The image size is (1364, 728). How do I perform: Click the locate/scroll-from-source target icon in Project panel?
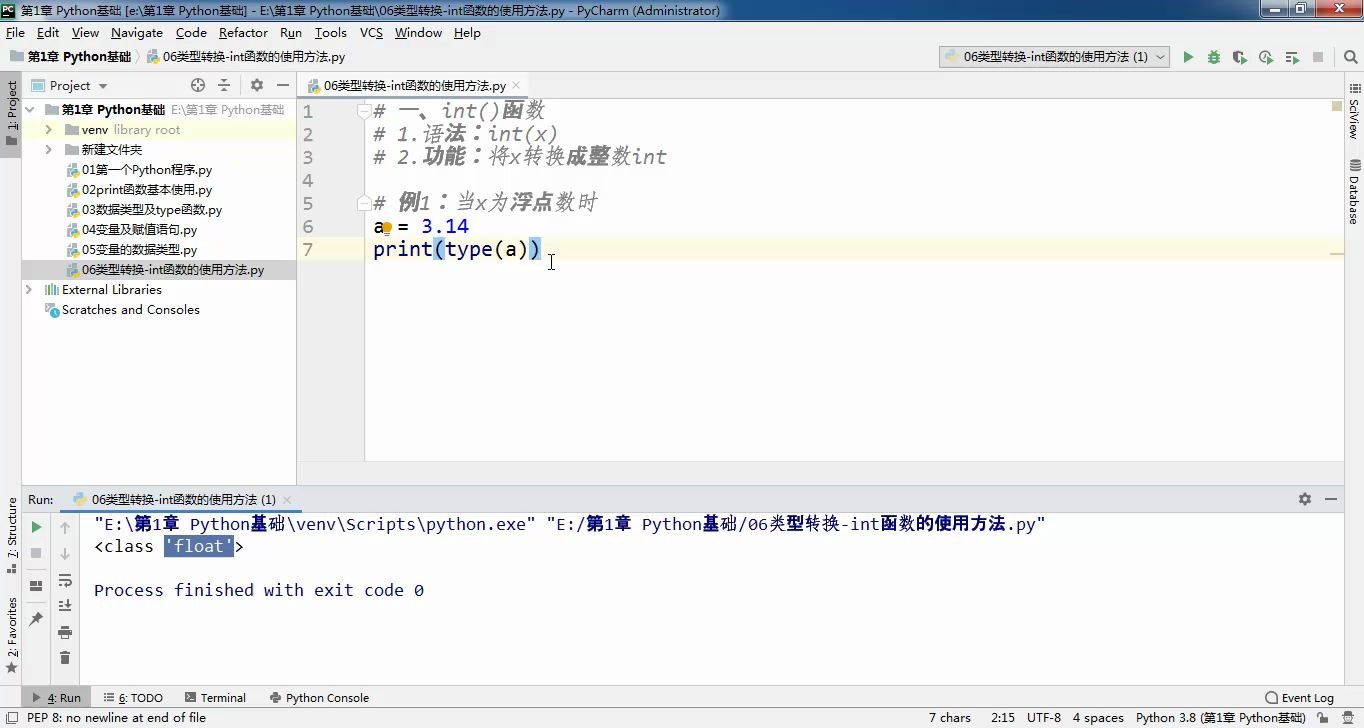tap(198, 85)
